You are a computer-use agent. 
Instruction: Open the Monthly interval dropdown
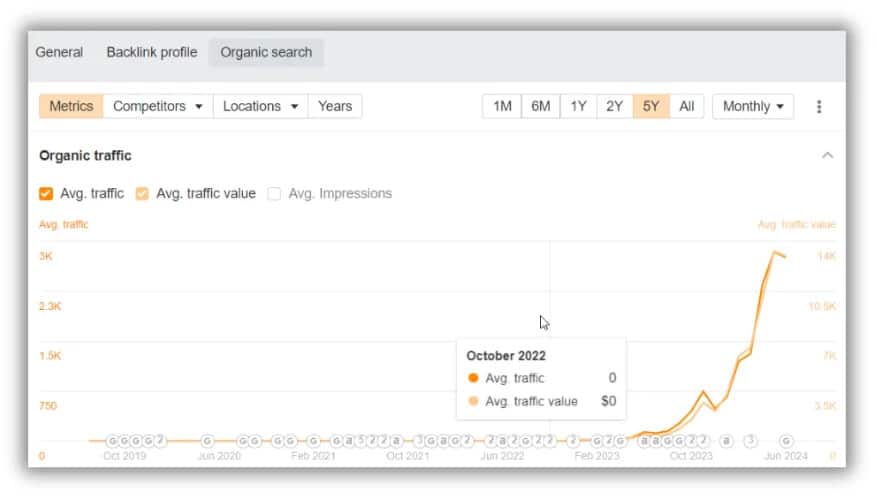click(753, 106)
